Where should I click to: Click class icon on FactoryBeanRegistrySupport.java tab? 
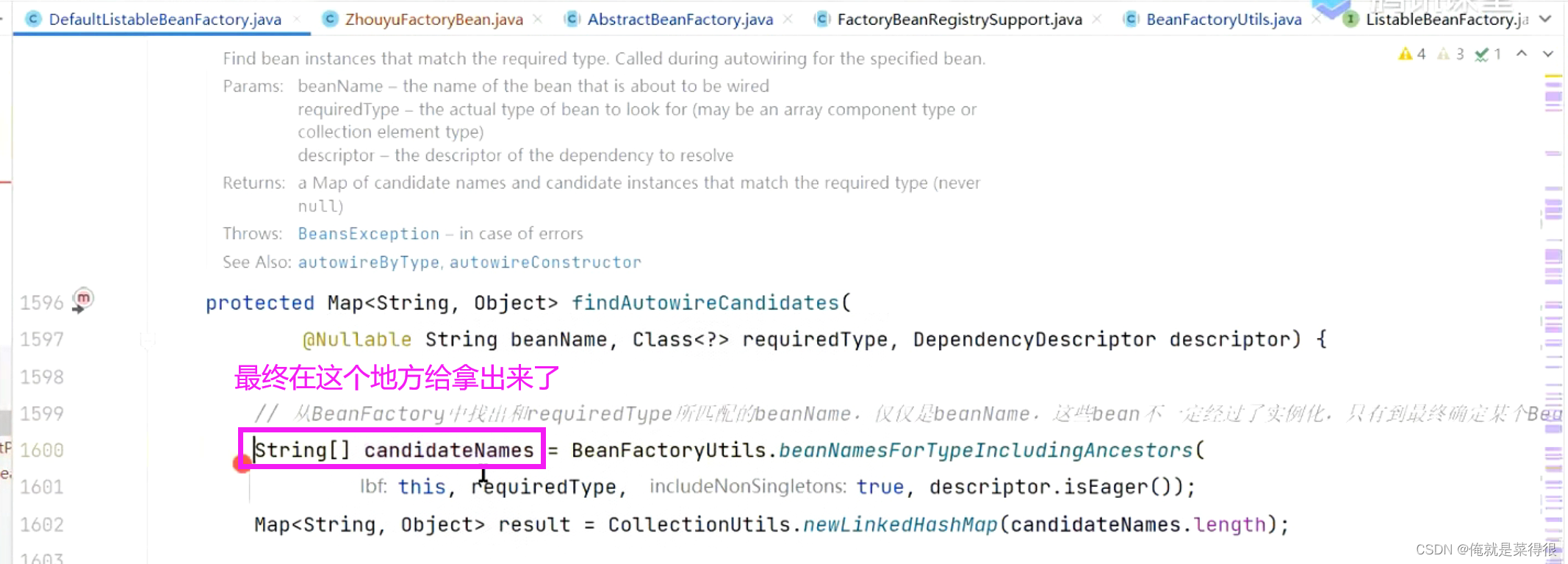(x=823, y=19)
